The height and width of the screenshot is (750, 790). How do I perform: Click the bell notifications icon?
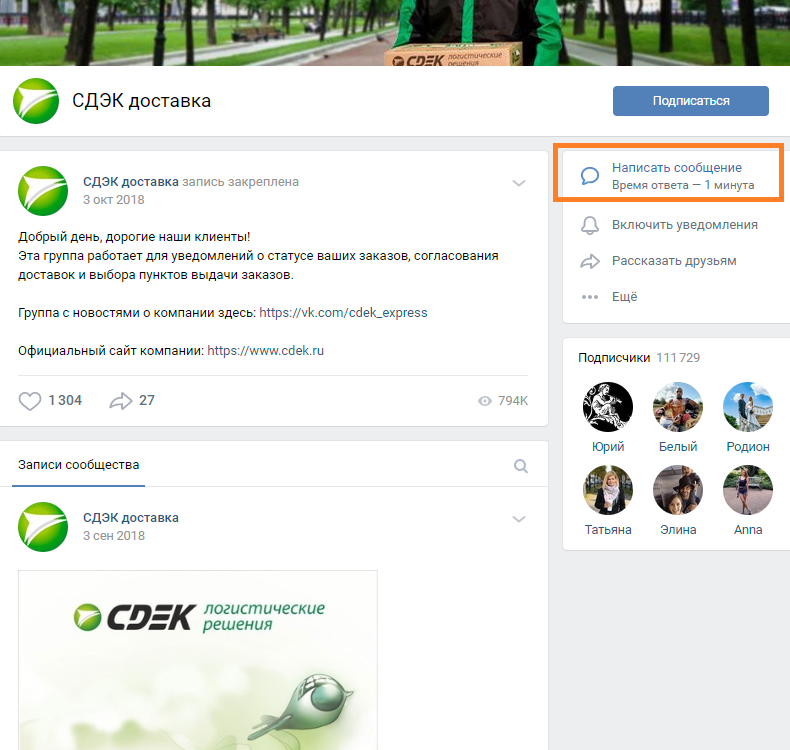click(589, 225)
